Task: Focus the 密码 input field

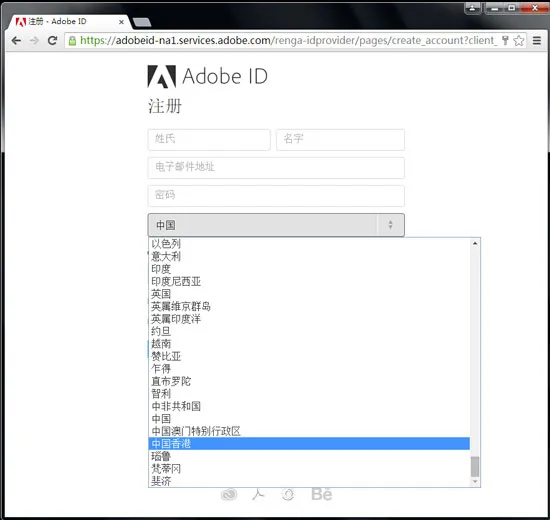Action: tap(276, 196)
